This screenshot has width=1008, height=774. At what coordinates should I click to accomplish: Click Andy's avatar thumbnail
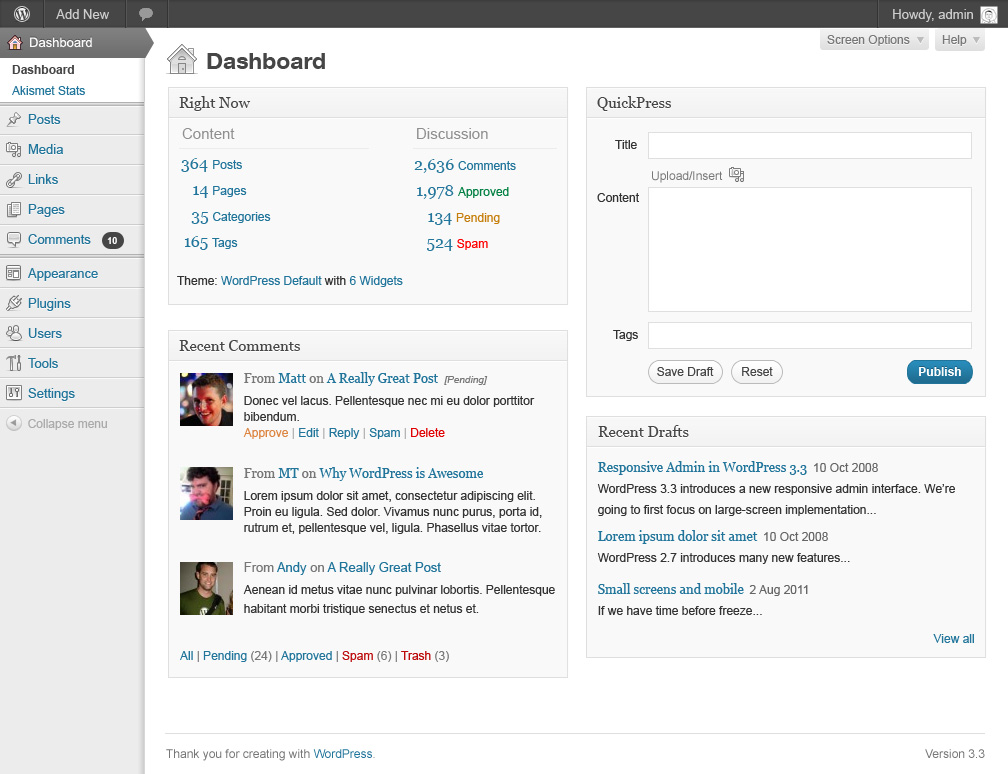(x=206, y=588)
